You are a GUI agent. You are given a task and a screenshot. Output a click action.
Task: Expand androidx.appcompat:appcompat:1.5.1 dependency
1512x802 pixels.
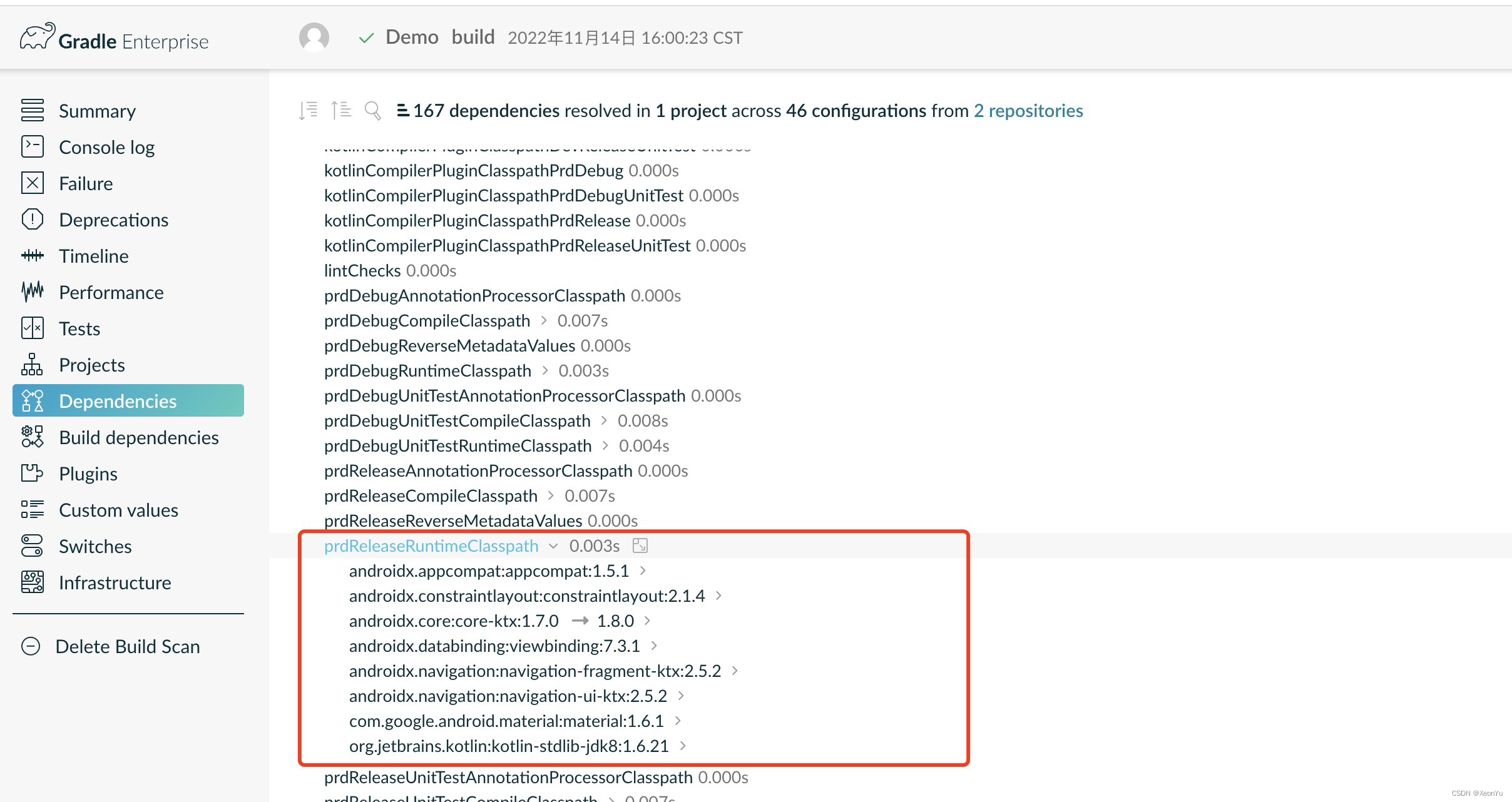(x=643, y=571)
